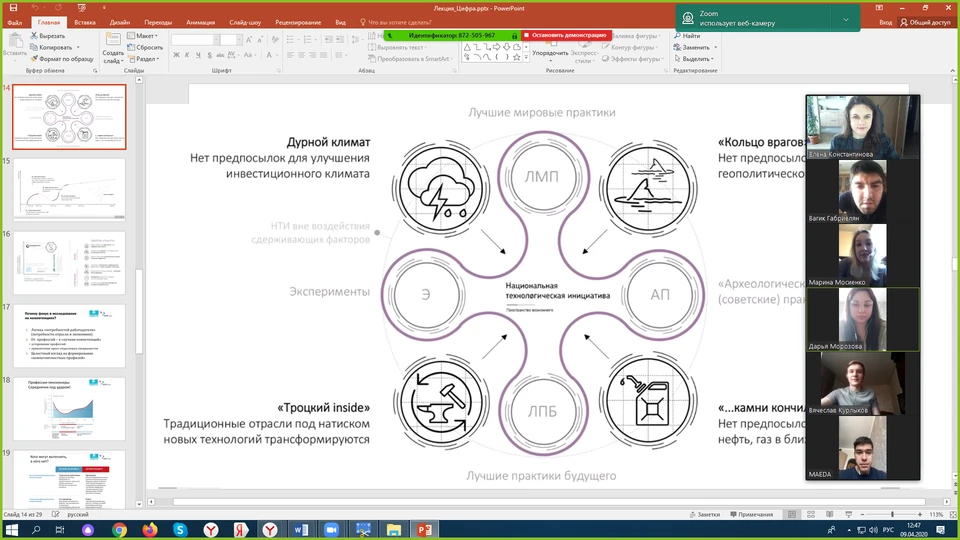Switch to normal view in status bar
960x540 pixels.
pyautogui.click(x=792, y=514)
